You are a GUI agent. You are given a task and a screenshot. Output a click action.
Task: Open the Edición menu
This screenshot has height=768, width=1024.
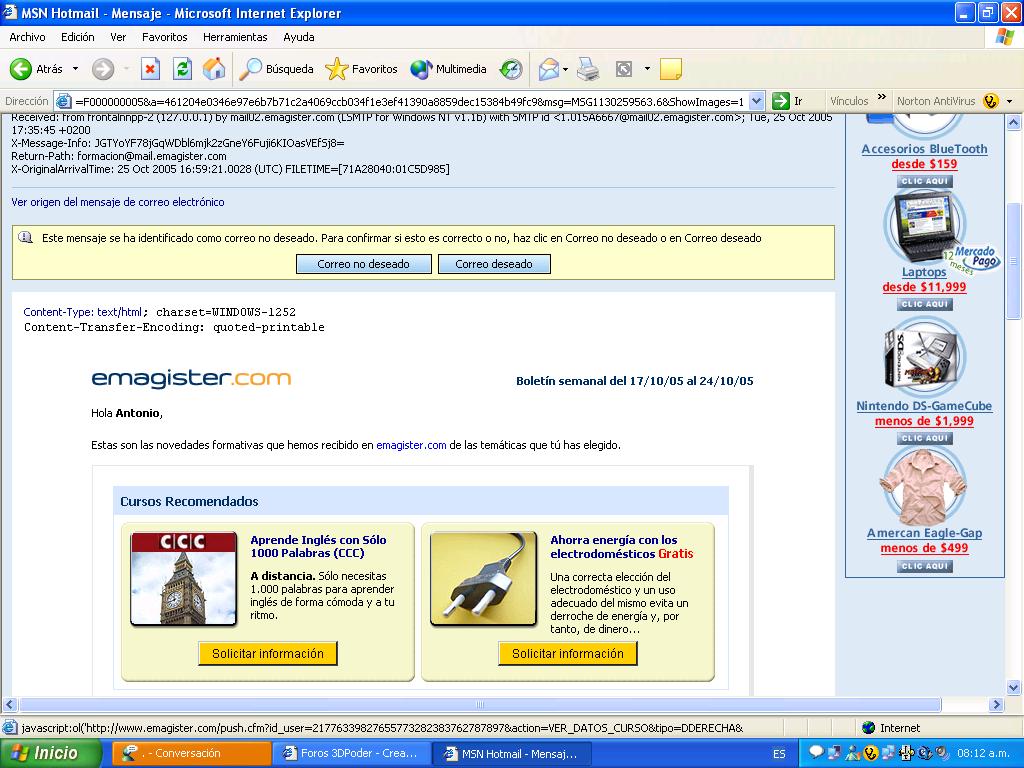click(78, 37)
